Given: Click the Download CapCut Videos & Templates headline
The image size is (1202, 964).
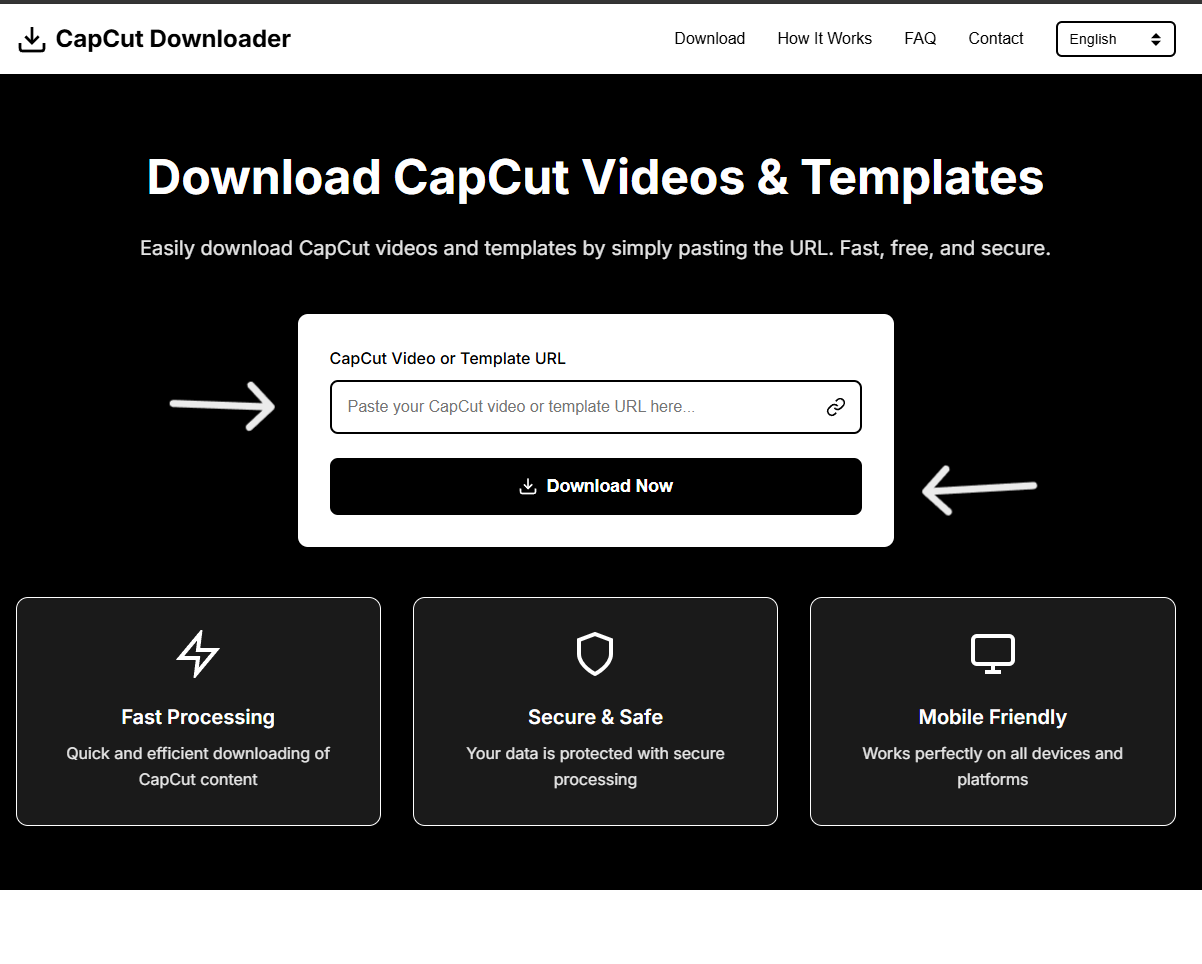Looking at the screenshot, I should coord(596,177).
